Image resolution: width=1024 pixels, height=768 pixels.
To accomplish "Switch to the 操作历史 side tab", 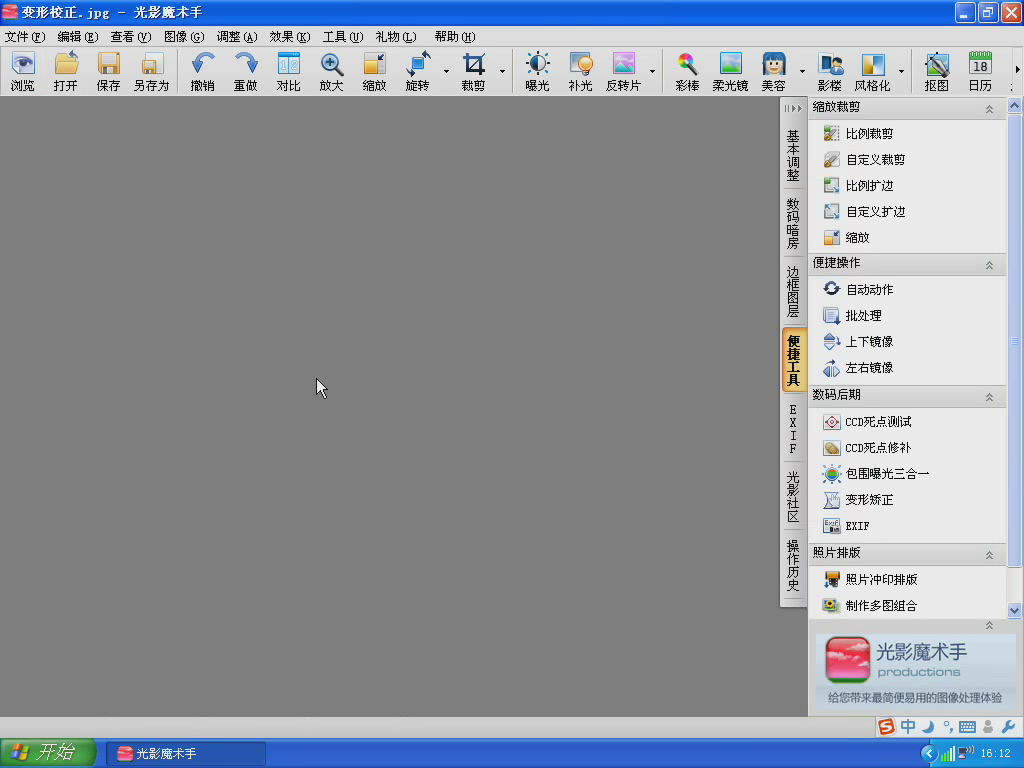I will click(x=793, y=565).
